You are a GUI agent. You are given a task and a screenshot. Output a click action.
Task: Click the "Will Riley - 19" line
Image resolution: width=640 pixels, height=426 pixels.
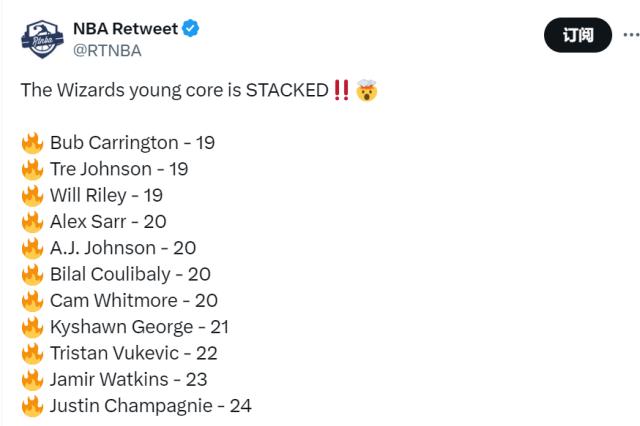pos(106,195)
